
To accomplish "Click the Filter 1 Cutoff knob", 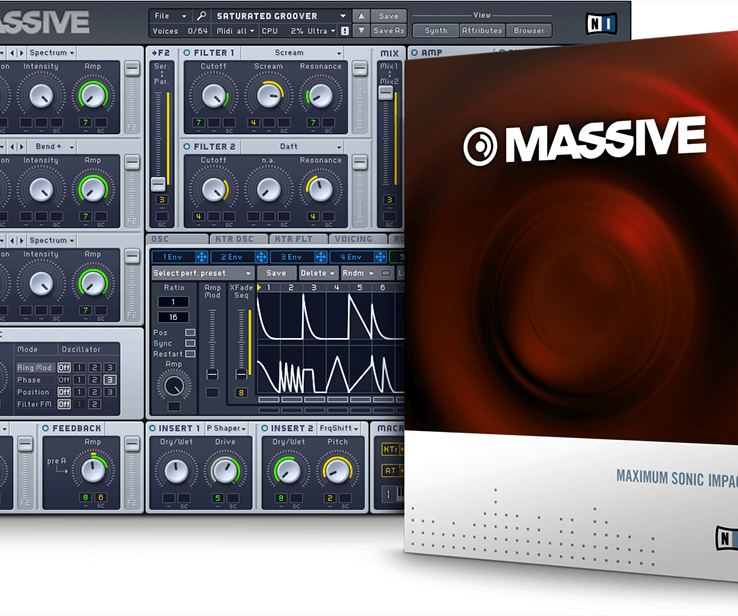I will [x=213, y=96].
